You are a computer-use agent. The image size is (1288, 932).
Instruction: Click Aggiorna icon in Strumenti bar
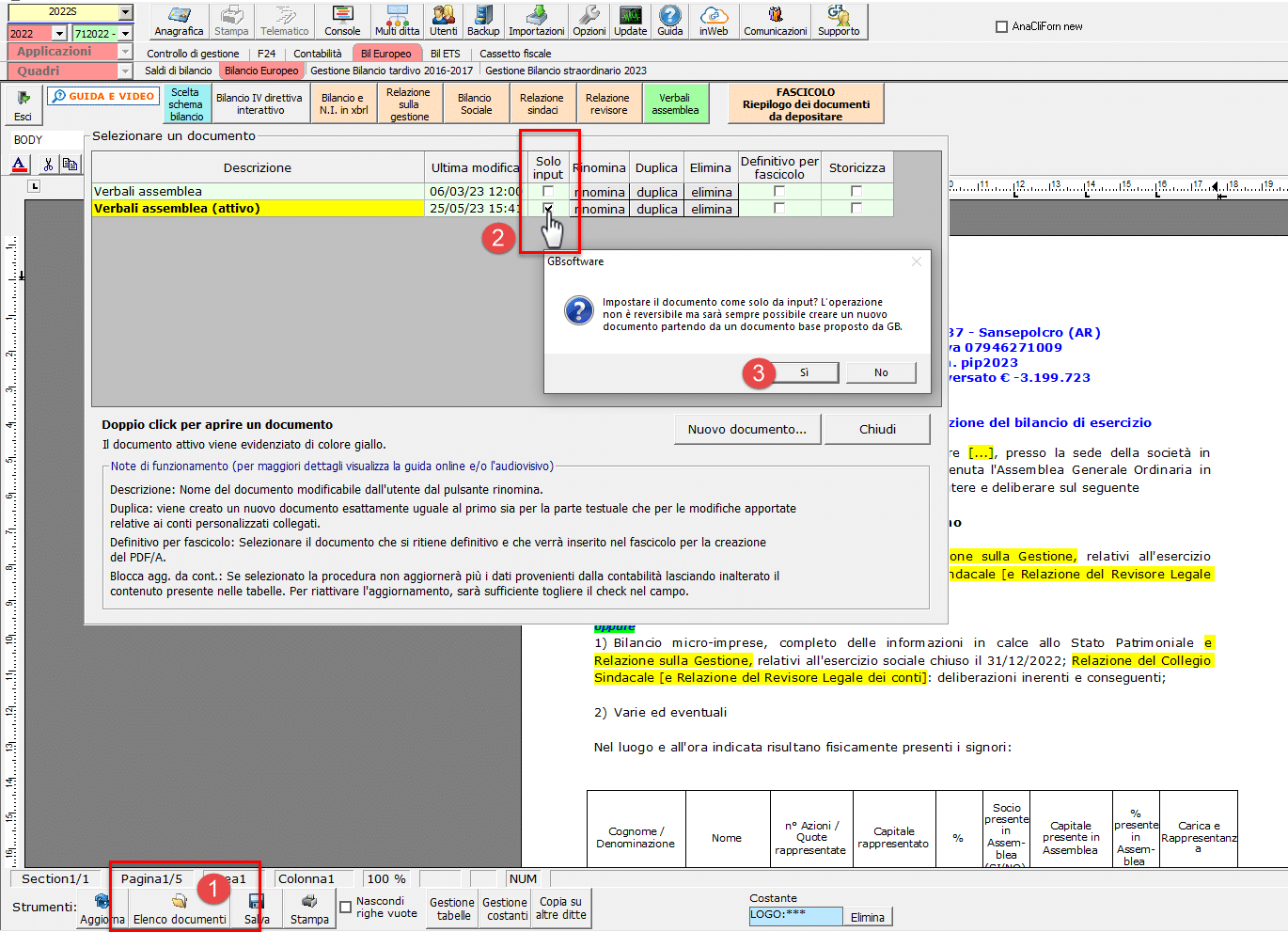tap(102, 908)
